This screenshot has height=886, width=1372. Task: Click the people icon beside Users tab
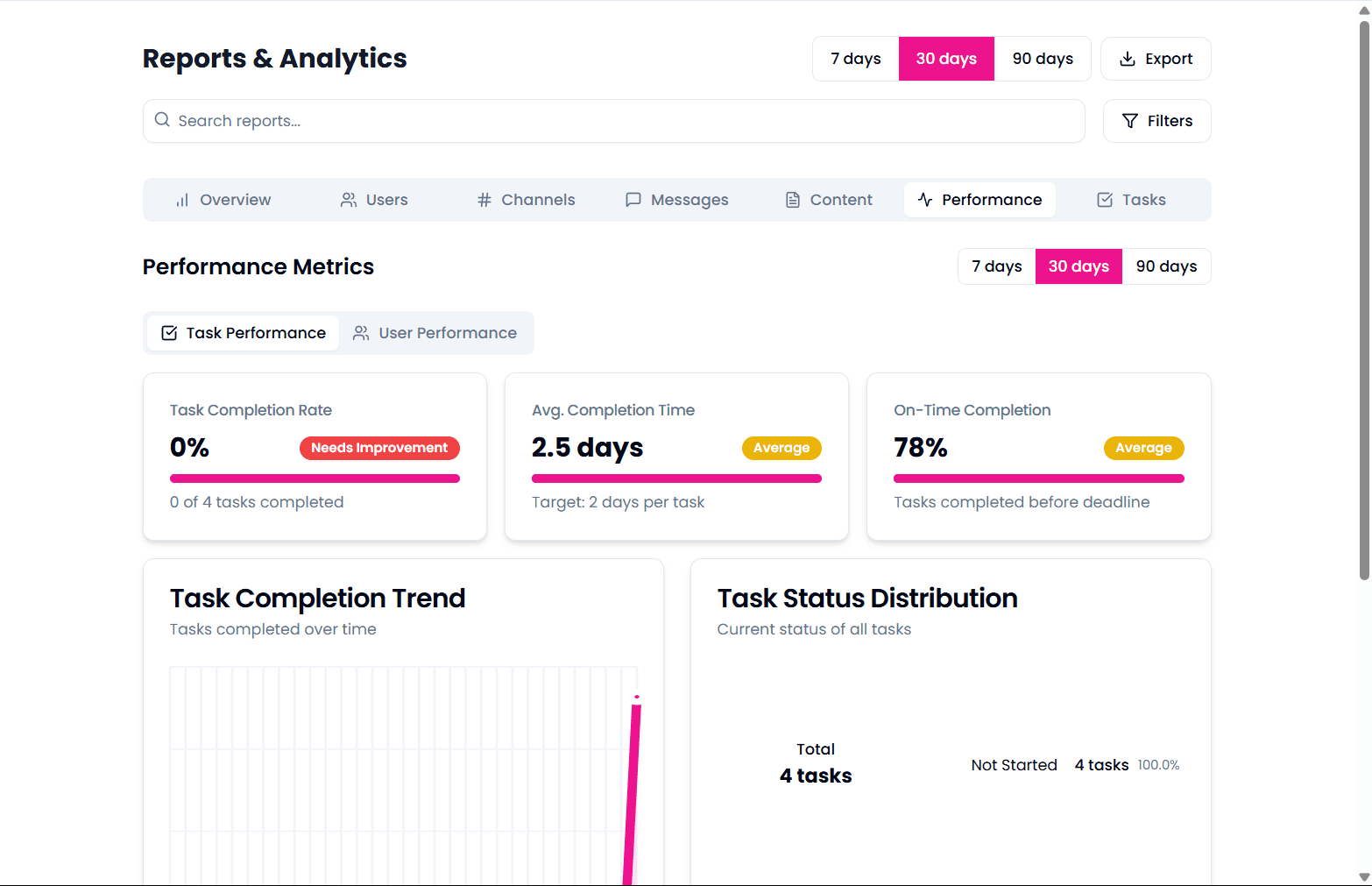(349, 200)
